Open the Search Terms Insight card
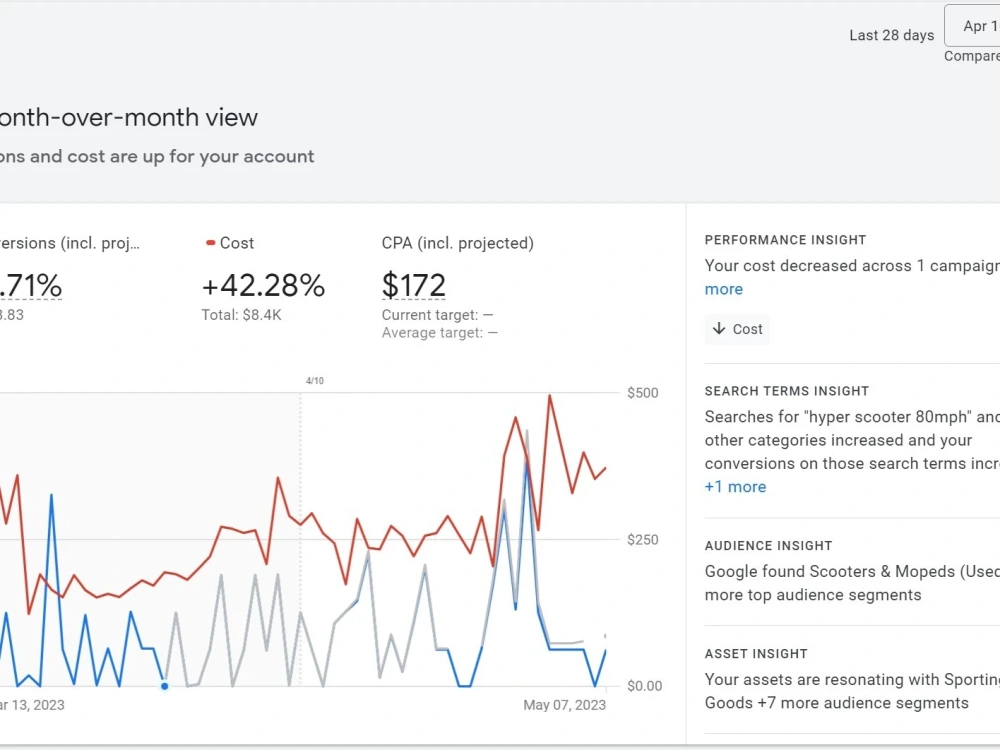The height and width of the screenshot is (750, 1000). [x=852, y=441]
